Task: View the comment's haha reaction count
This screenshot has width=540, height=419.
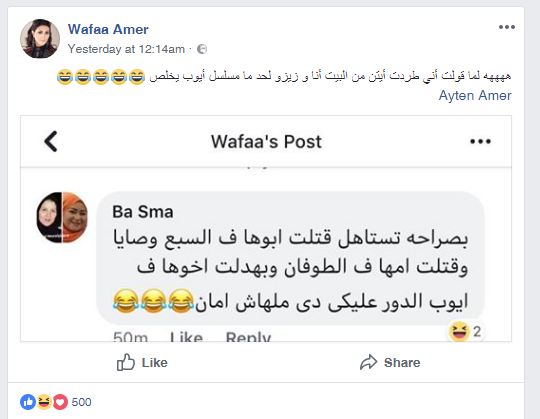Action: 465,331
